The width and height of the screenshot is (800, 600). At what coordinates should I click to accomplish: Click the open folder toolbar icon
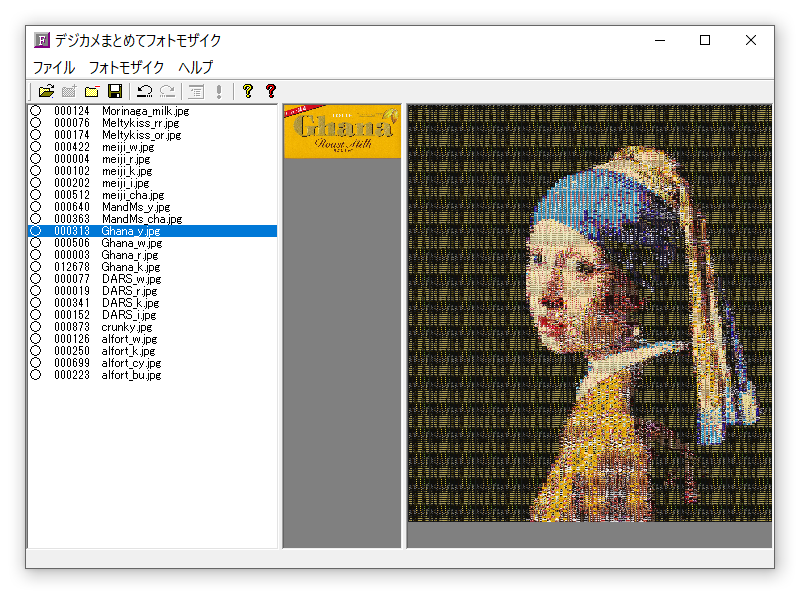pyautogui.click(x=46, y=91)
